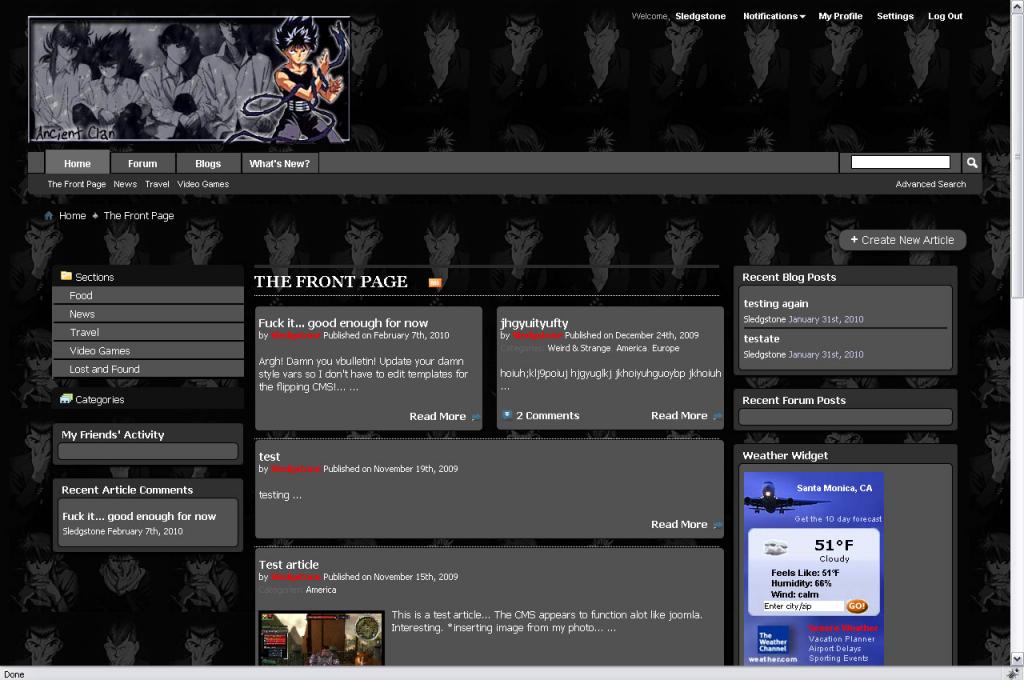The height and width of the screenshot is (680, 1024).
Task: Open the Europe category link
Action: tap(665, 348)
